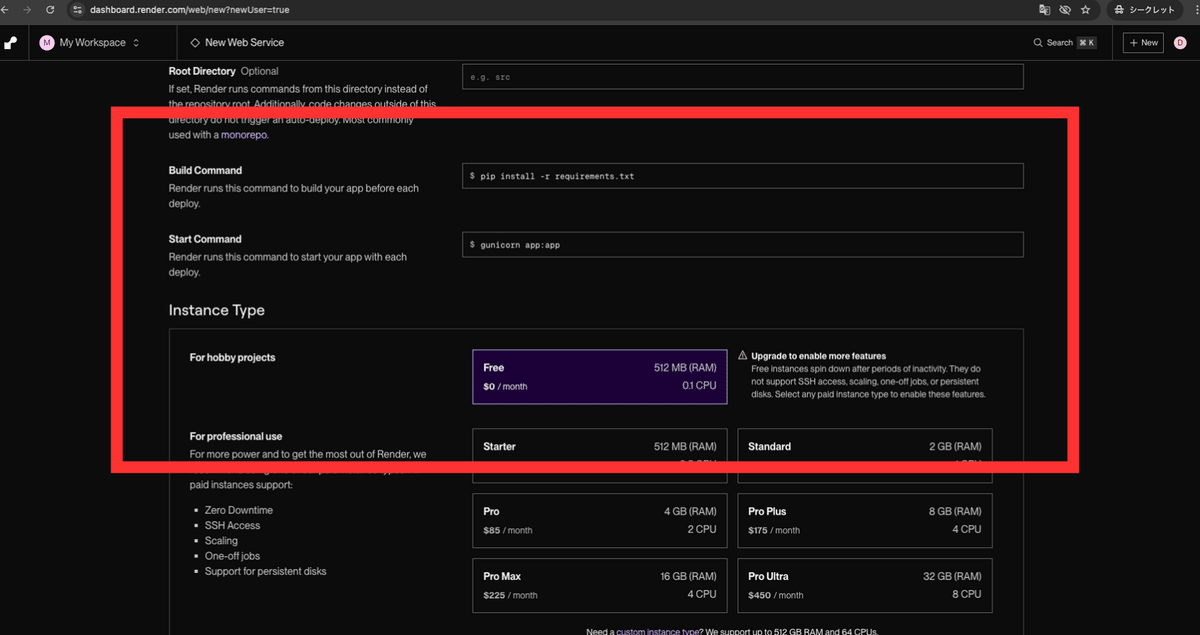Click the Root Directory input field
The height and width of the screenshot is (635, 1200).
[743, 77]
